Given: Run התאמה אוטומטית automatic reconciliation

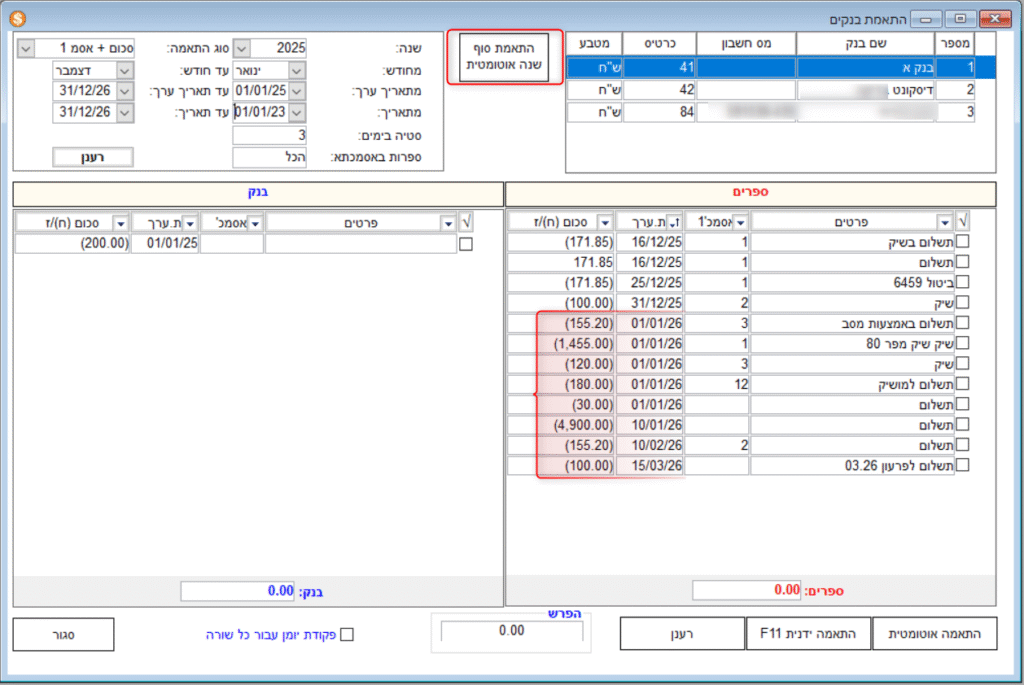Looking at the screenshot, I should (935, 634).
